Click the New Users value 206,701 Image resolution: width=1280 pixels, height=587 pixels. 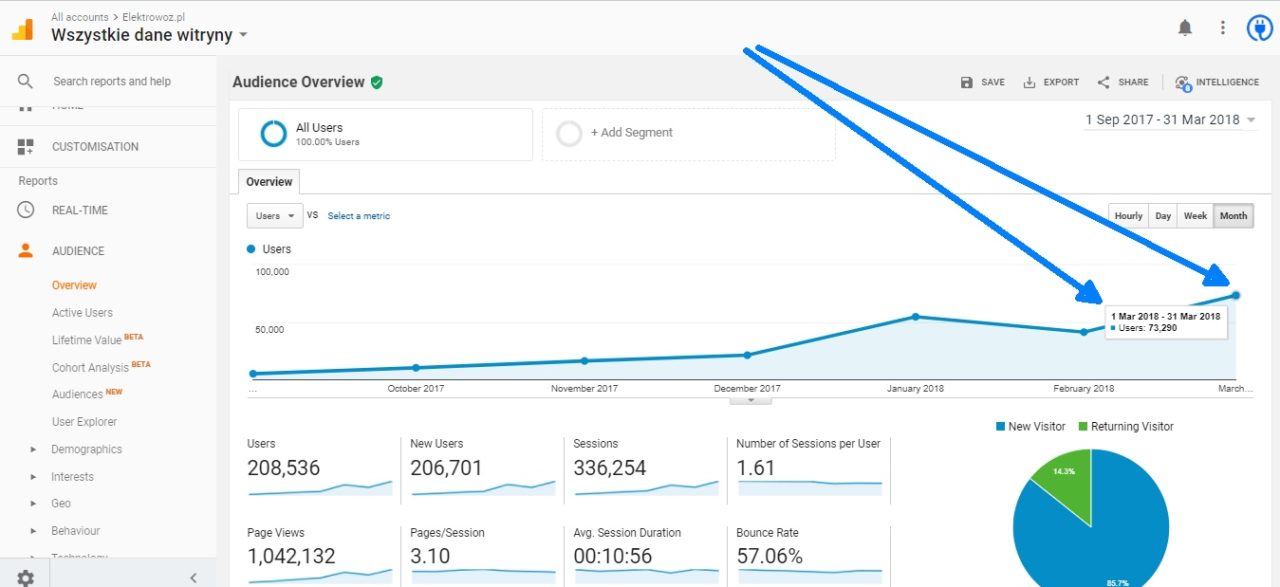[446, 468]
